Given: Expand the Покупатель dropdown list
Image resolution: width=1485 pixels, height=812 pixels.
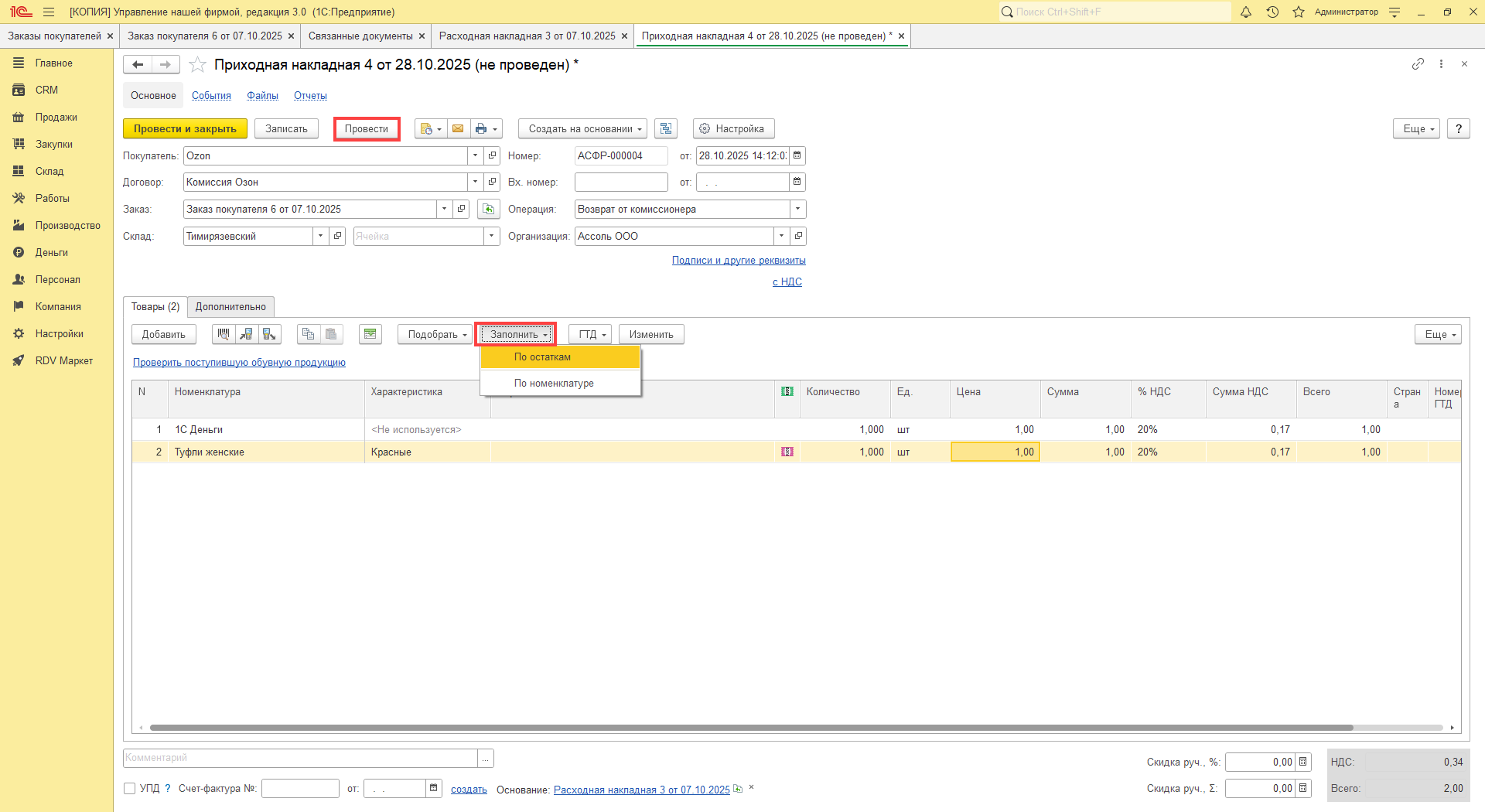Looking at the screenshot, I should pyautogui.click(x=476, y=155).
